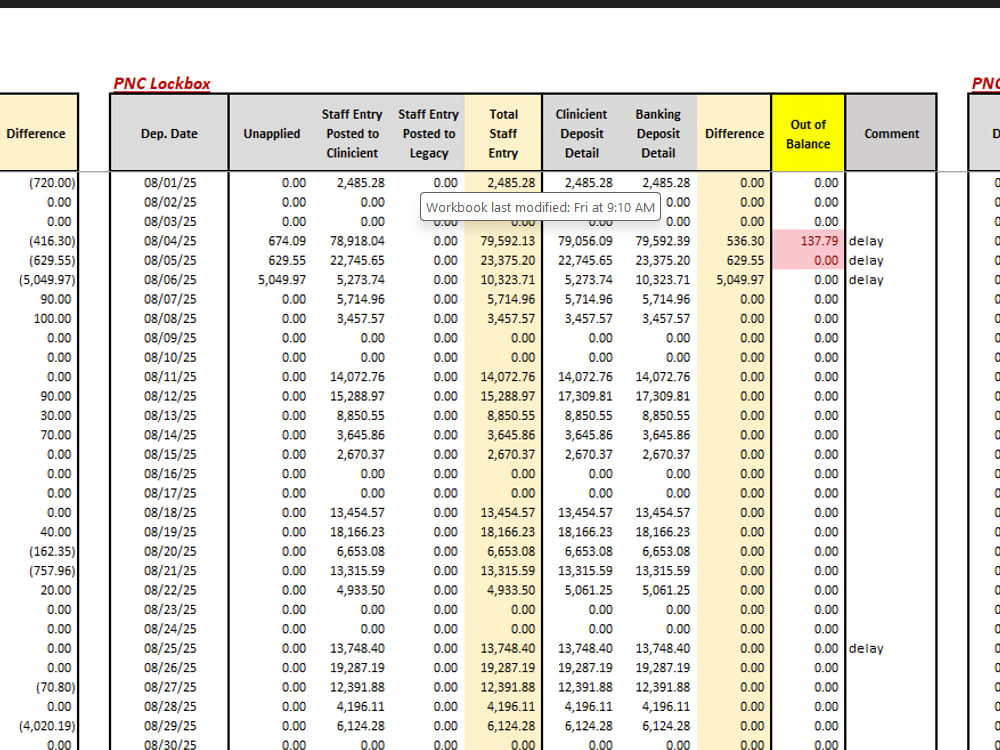1000x750 pixels.
Task: Select the Total Staff Entry header
Action: (x=503, y=133)
